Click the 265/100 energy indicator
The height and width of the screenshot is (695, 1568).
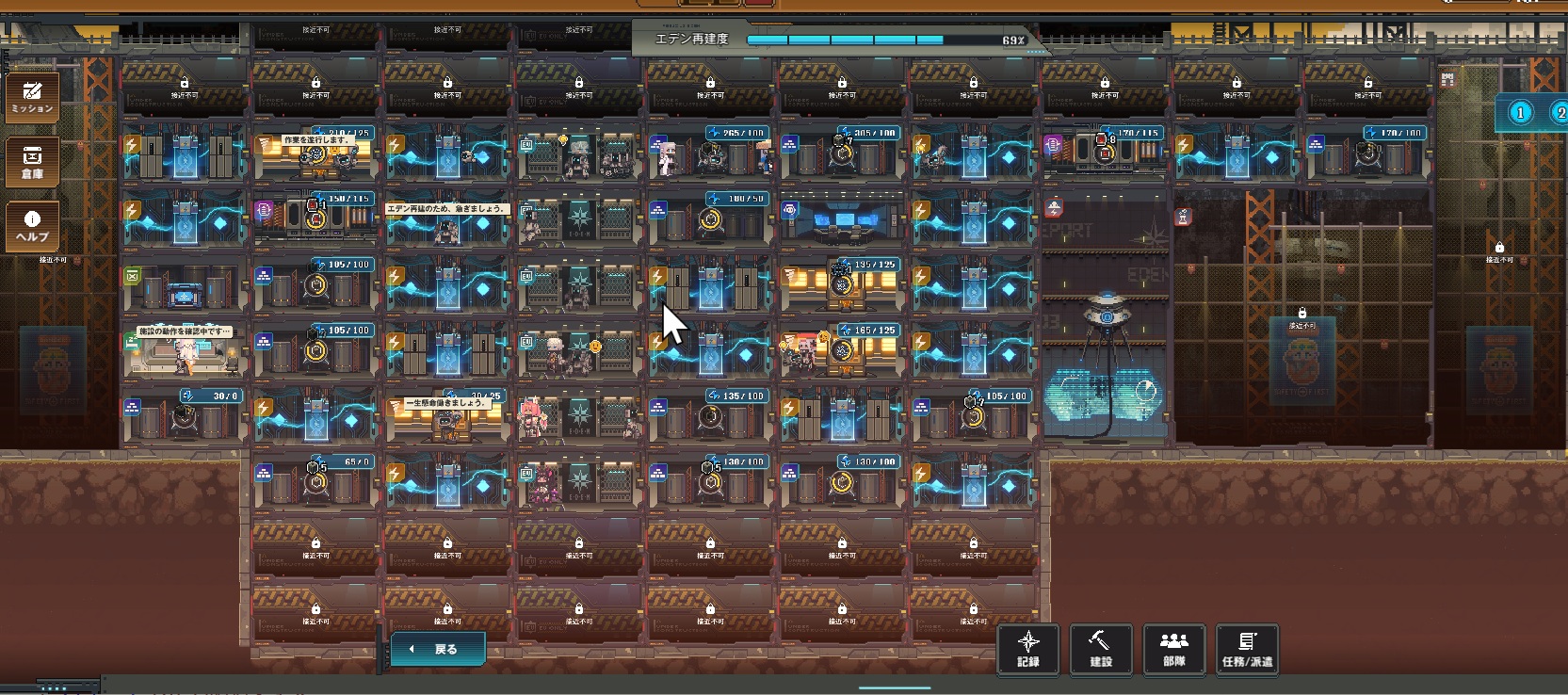737,134
